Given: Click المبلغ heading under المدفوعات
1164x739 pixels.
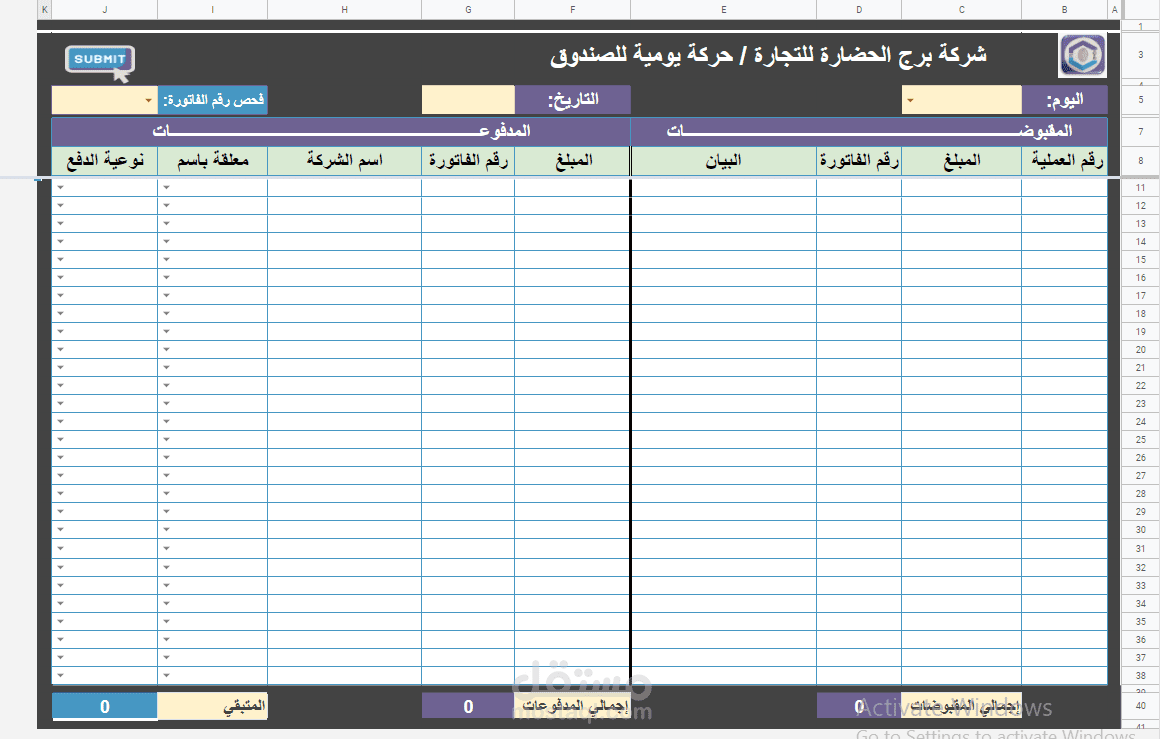Looking at the screenshot, I should pos(572,160).
